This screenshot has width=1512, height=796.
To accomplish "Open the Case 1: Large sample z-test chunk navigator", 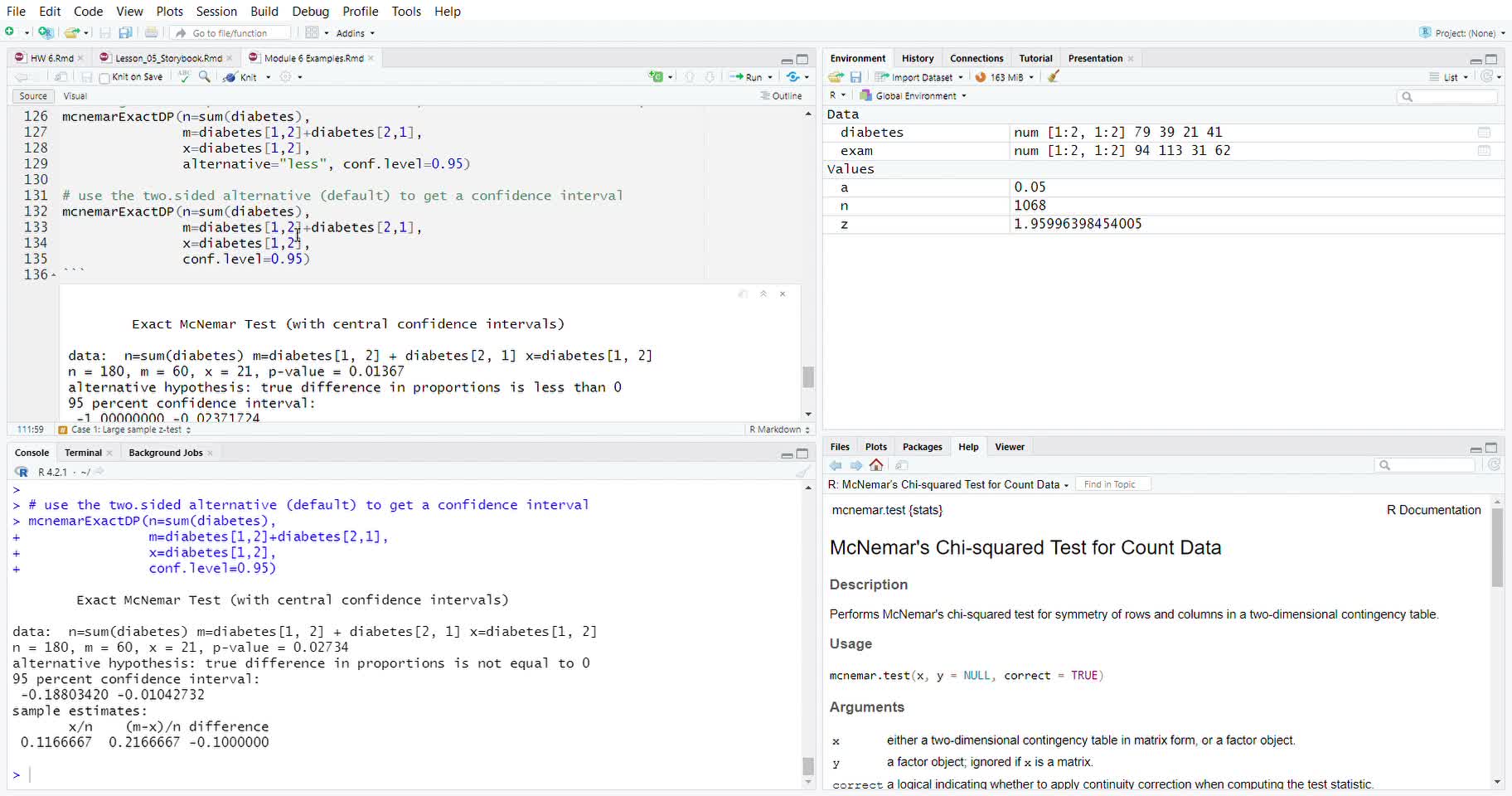I will pyautogui.click(x=124, y=430).
